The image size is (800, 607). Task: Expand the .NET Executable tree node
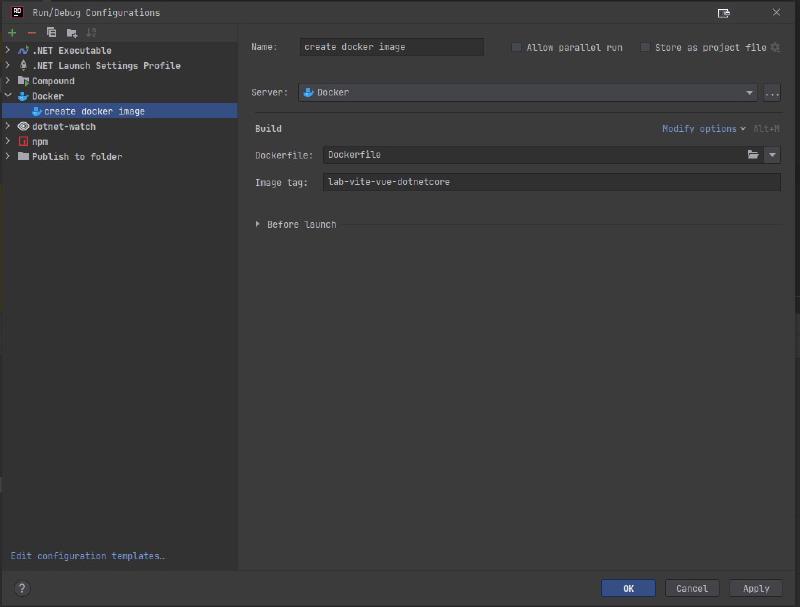point(8,50)
